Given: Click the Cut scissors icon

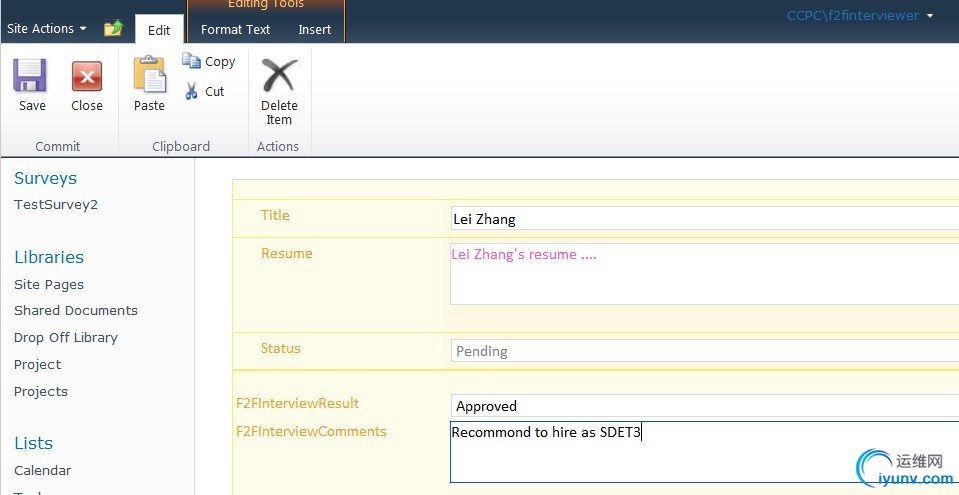Looking at the screenshot, I should click(191, 91).
